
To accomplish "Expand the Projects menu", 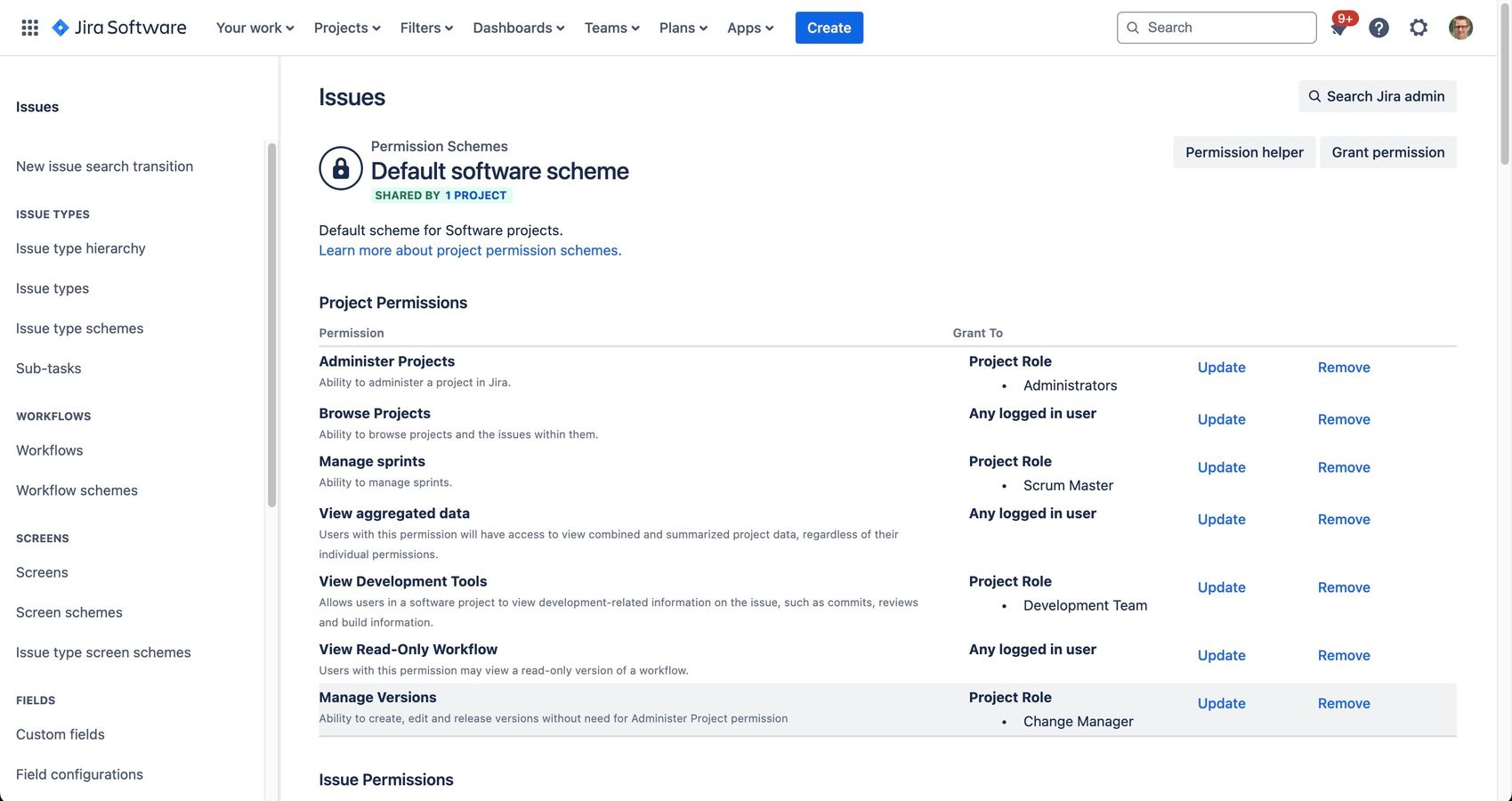I will point(347,28).
